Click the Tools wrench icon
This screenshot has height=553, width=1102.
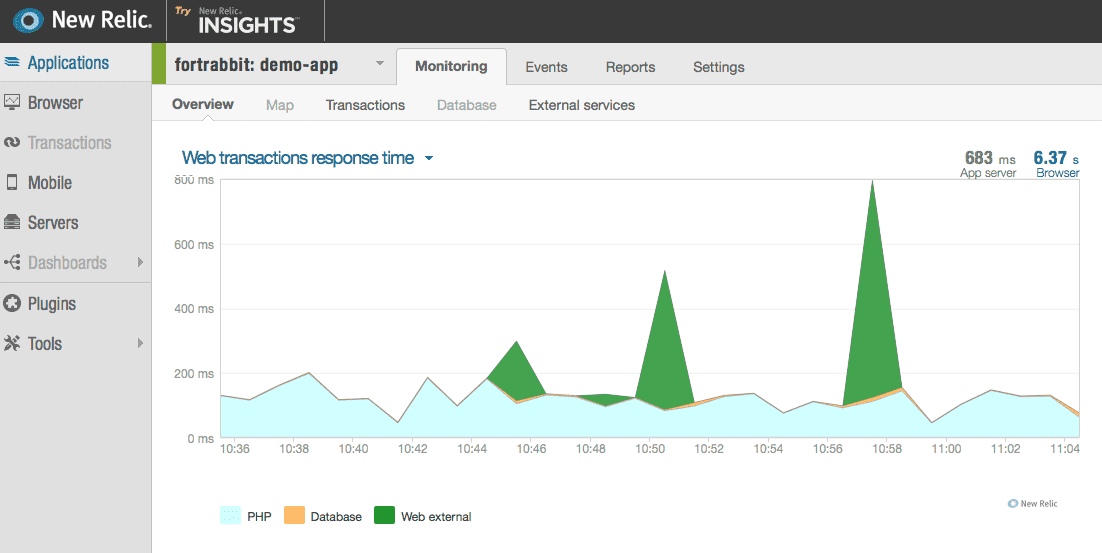[12, 344]
